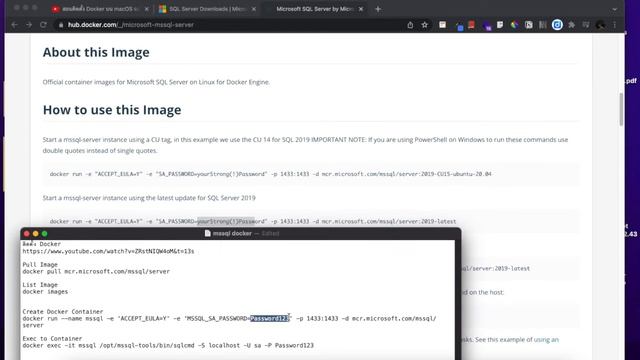Close the SQL Server Downloads tab

254,9
